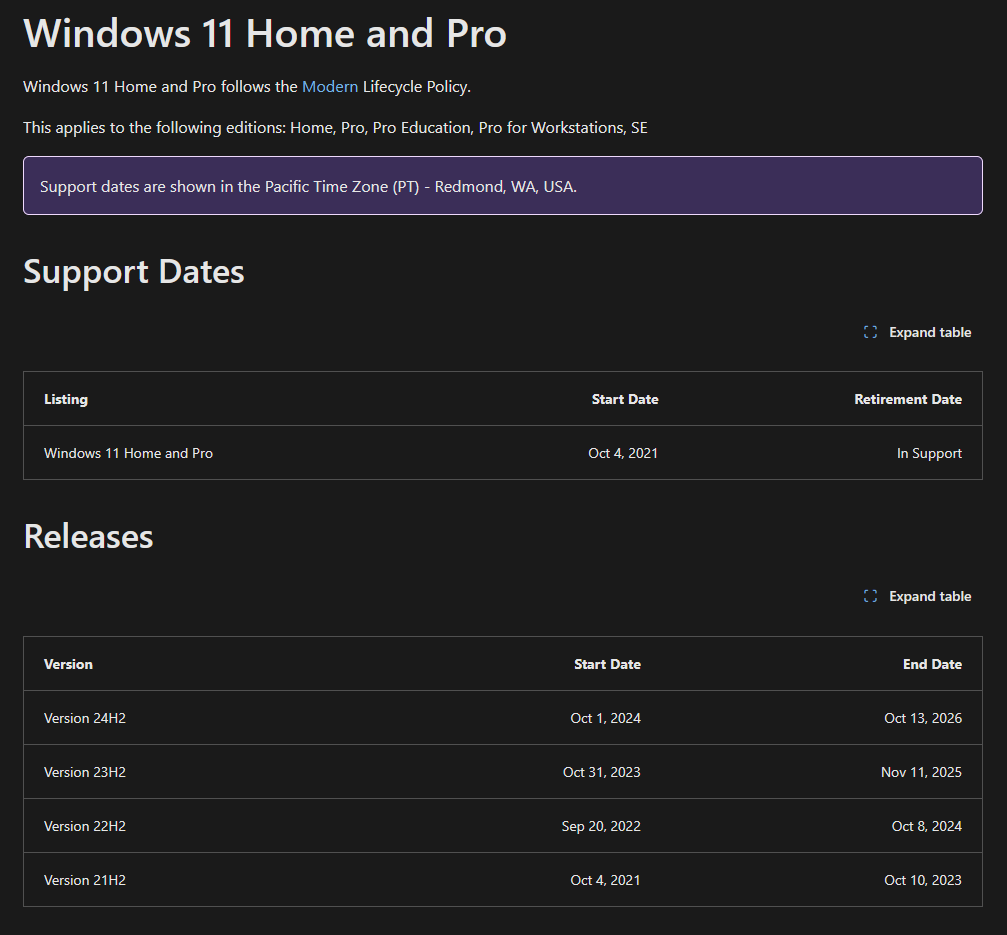Click the 'This applies to the following editions' line

[335, 128]
